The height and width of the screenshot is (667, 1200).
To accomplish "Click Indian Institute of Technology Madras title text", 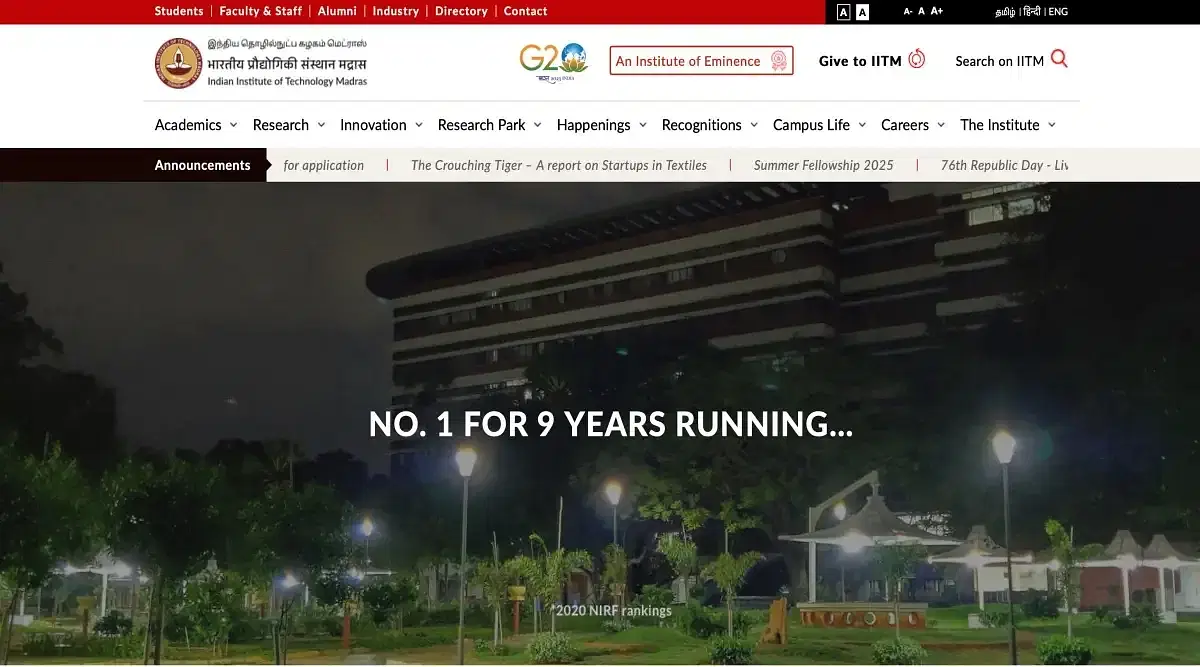I will (287, 81).
